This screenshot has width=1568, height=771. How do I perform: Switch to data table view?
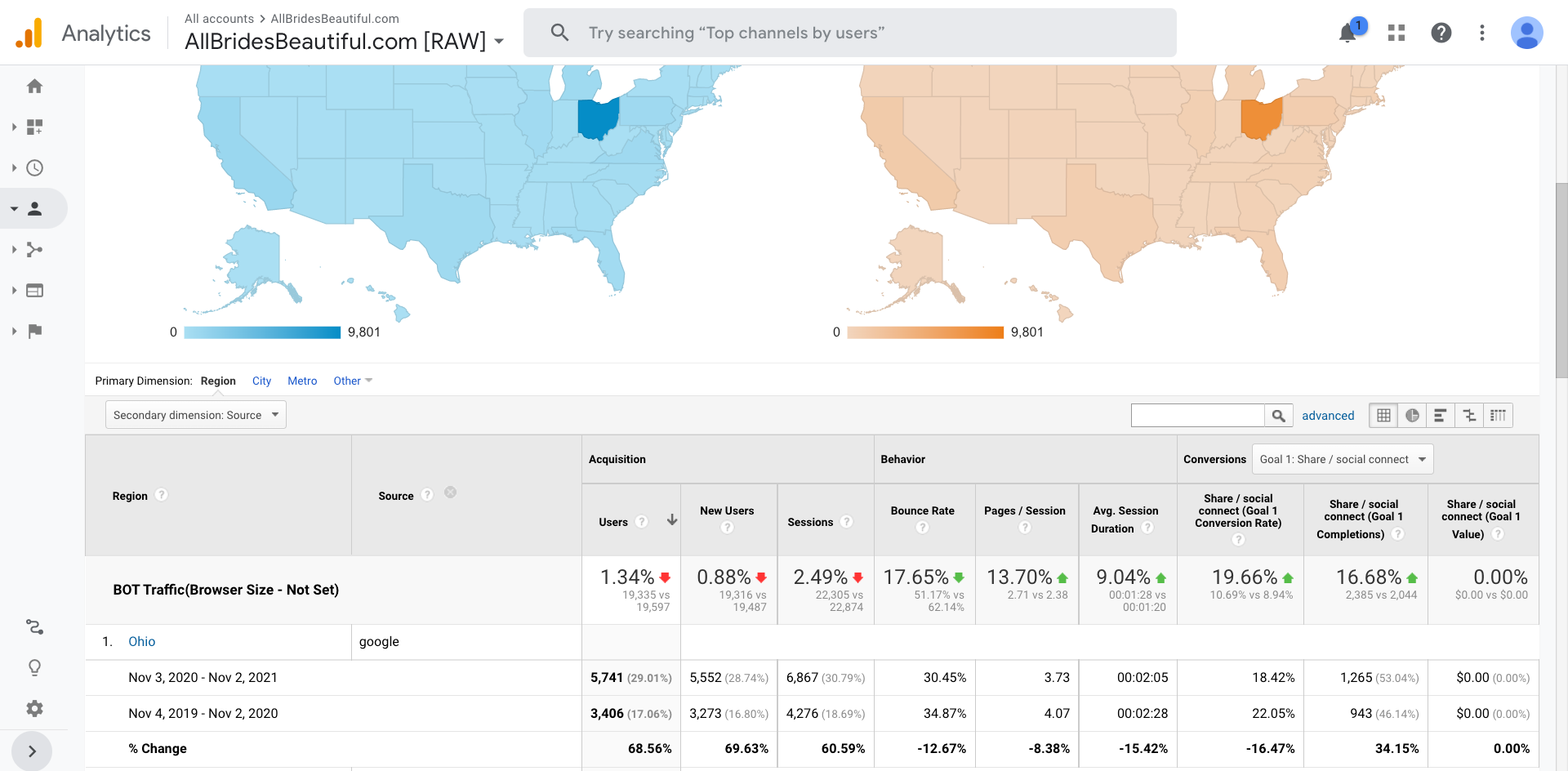coord(1383,416)
